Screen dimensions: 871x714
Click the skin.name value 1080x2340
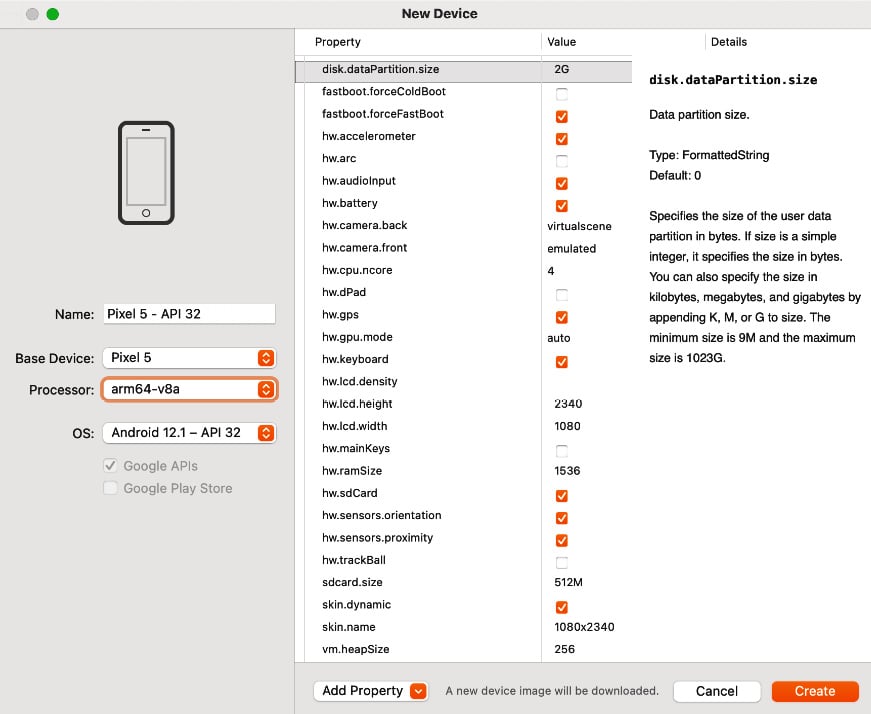pyautogui.click(x=584, y=627)
